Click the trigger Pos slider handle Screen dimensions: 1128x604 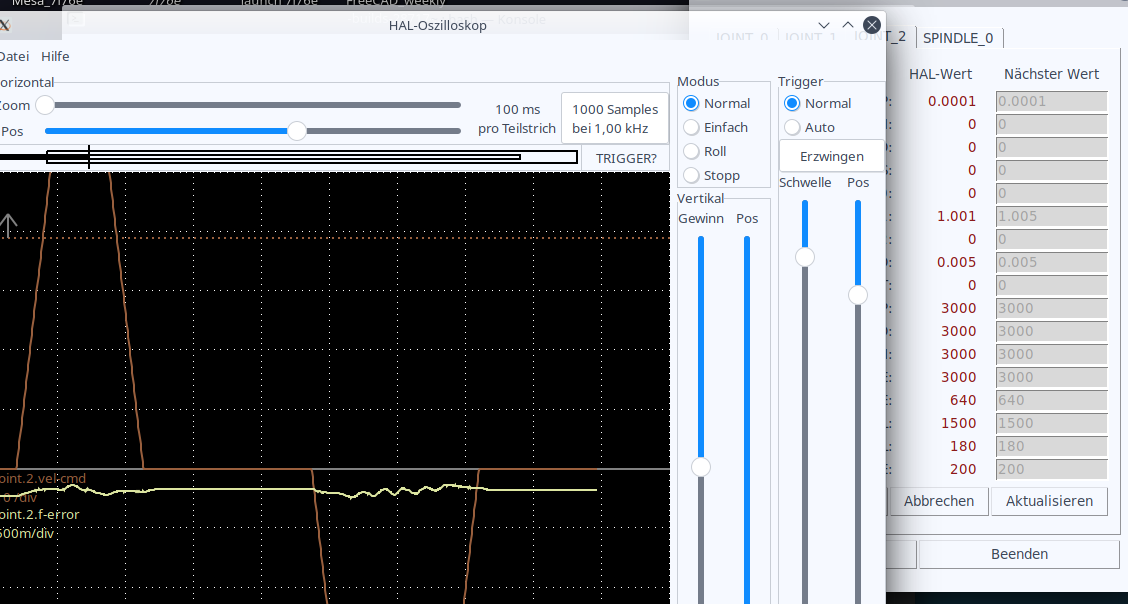click(858, 295)
